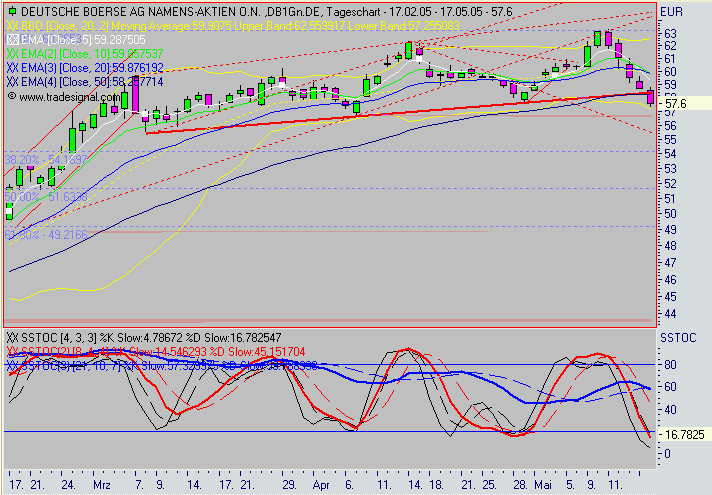Click the 6. date label on the time axis
This screenshot has height=495, width=712.
[x=349, y=485]
